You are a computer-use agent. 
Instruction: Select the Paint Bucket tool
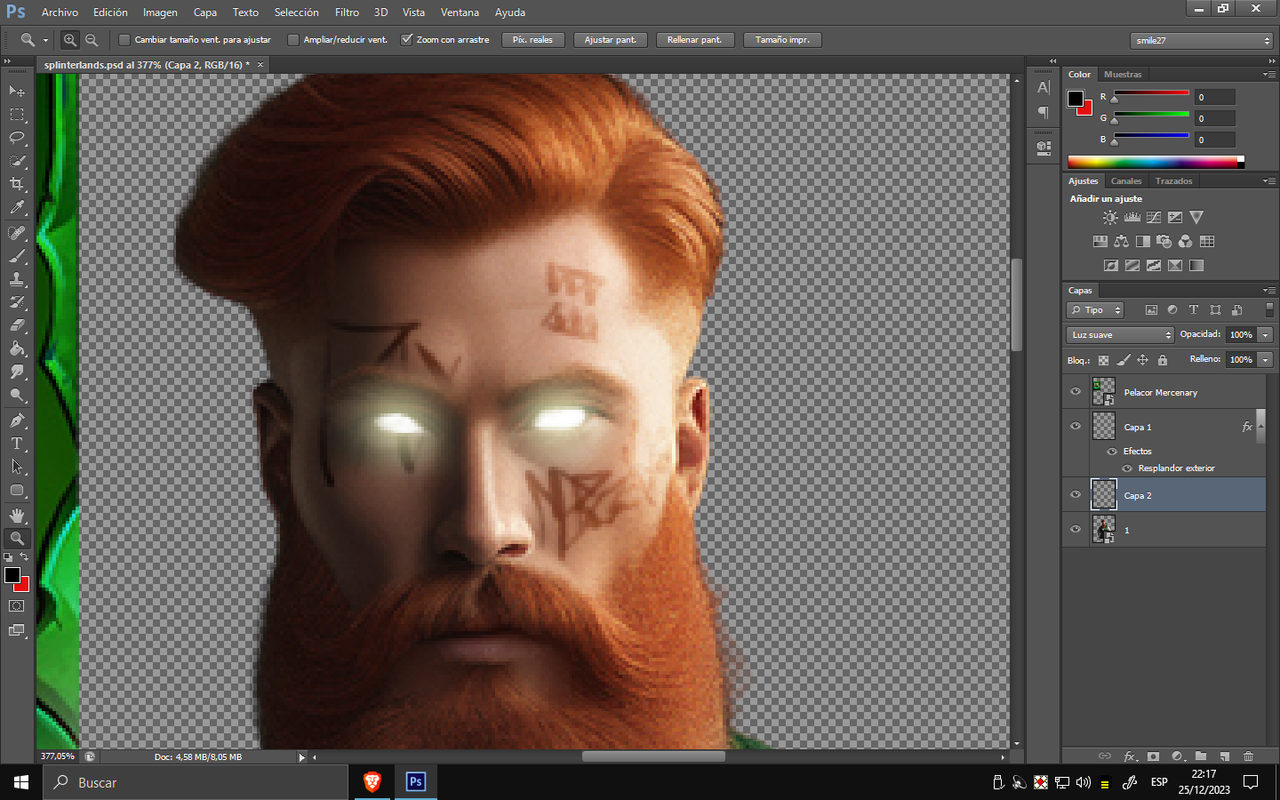[17, 349]
